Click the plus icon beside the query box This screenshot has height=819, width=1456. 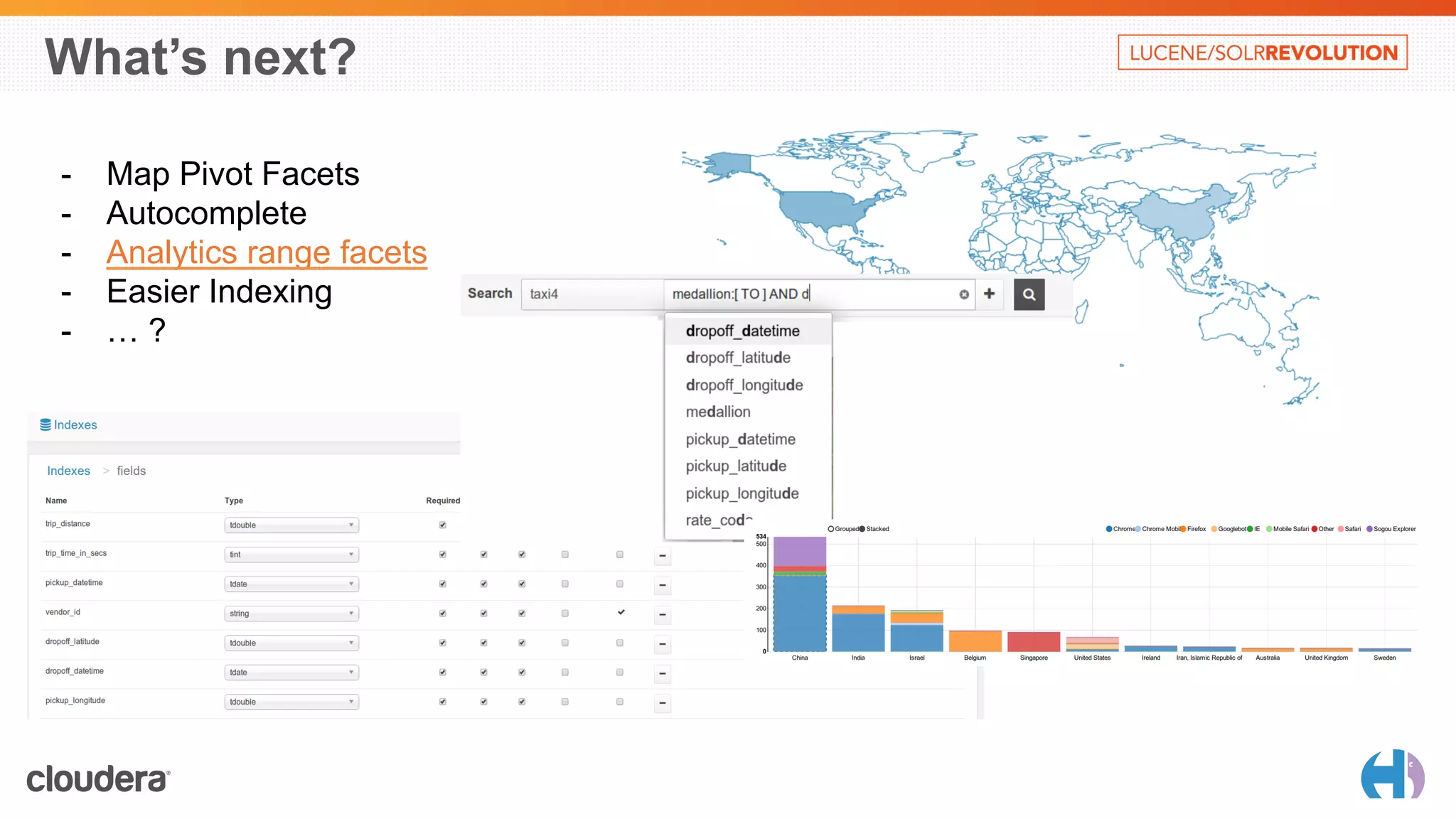tap(989, 294)
